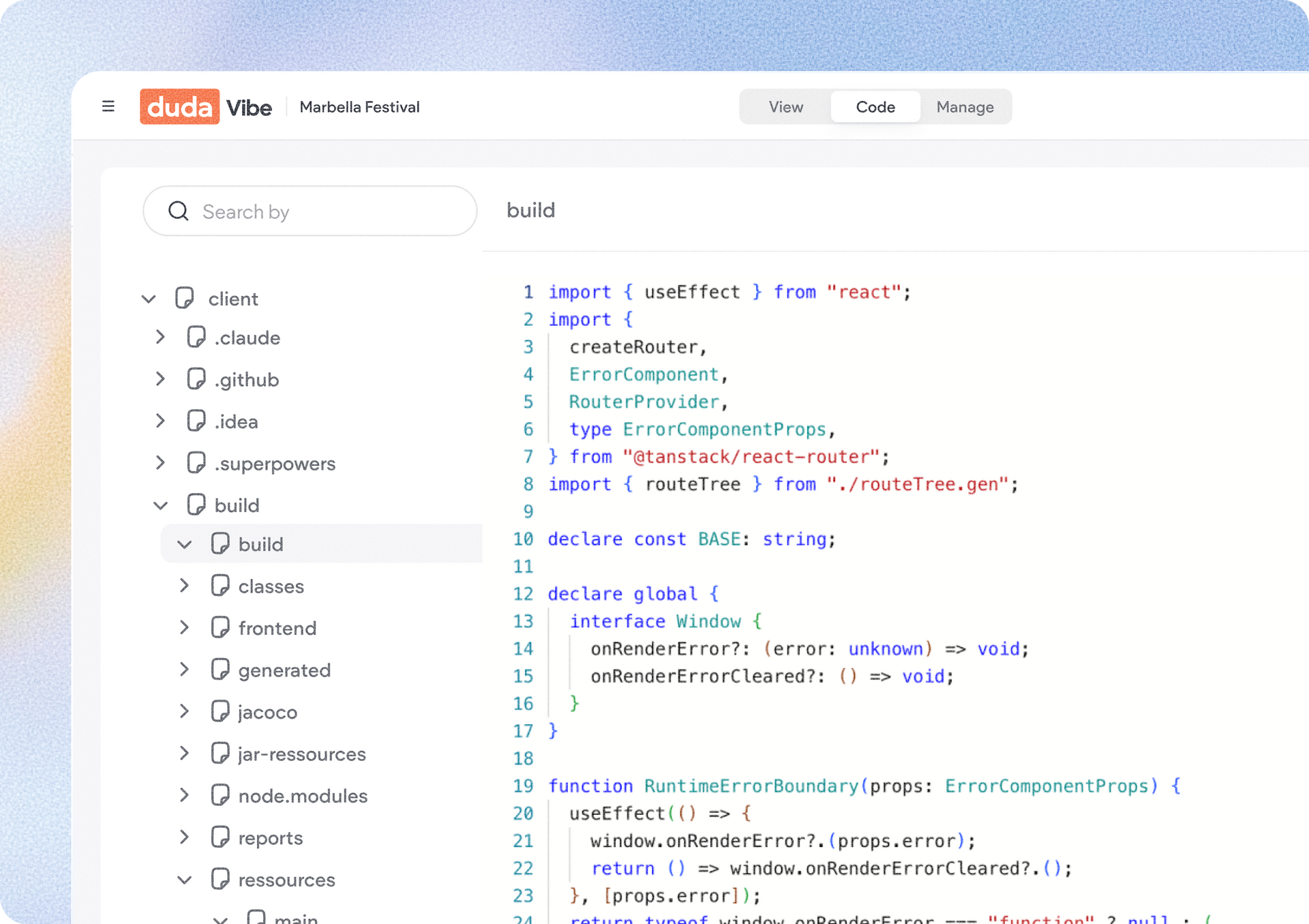Click the node.modules folder icon
Screen dimensions: 1309x924
[x=220, y=795]
